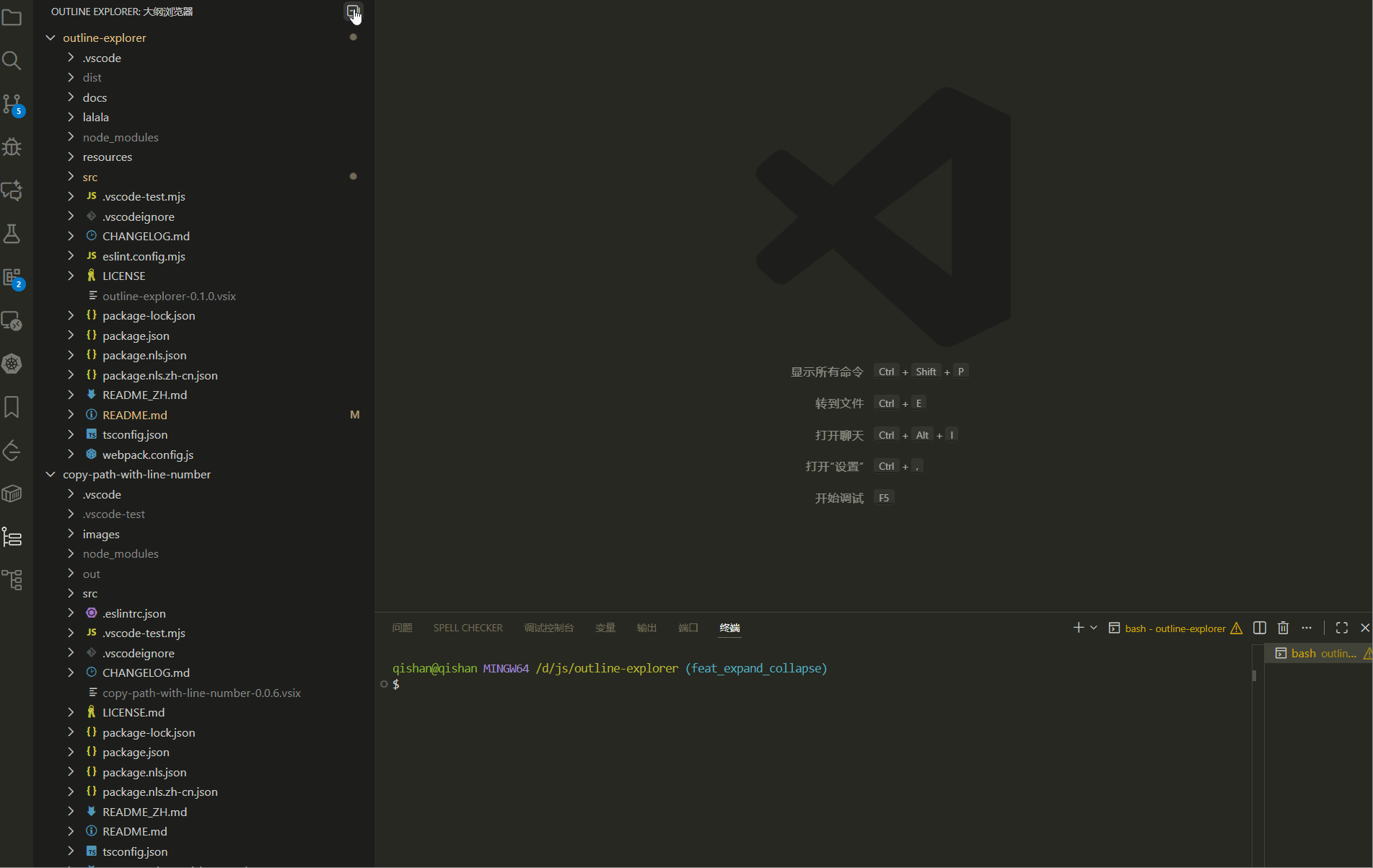Click the 转到文件 shortcut hint
The width and height of the screenshot is (1373, 868).
tap(839, 403)
